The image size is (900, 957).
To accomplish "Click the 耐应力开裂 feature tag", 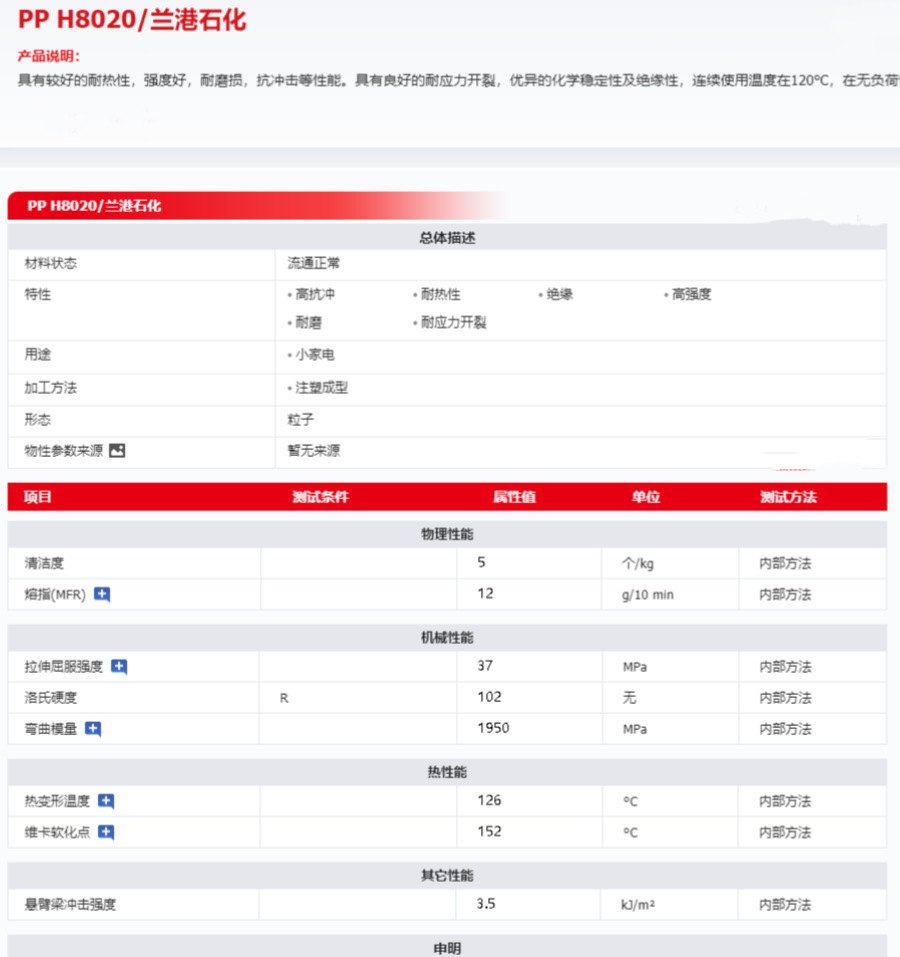I will pos(453,322).
